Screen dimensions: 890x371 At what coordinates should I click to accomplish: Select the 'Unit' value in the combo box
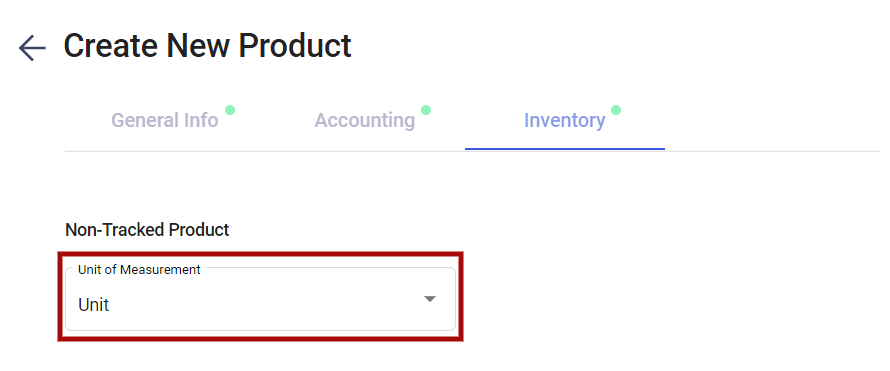point(94,305)
